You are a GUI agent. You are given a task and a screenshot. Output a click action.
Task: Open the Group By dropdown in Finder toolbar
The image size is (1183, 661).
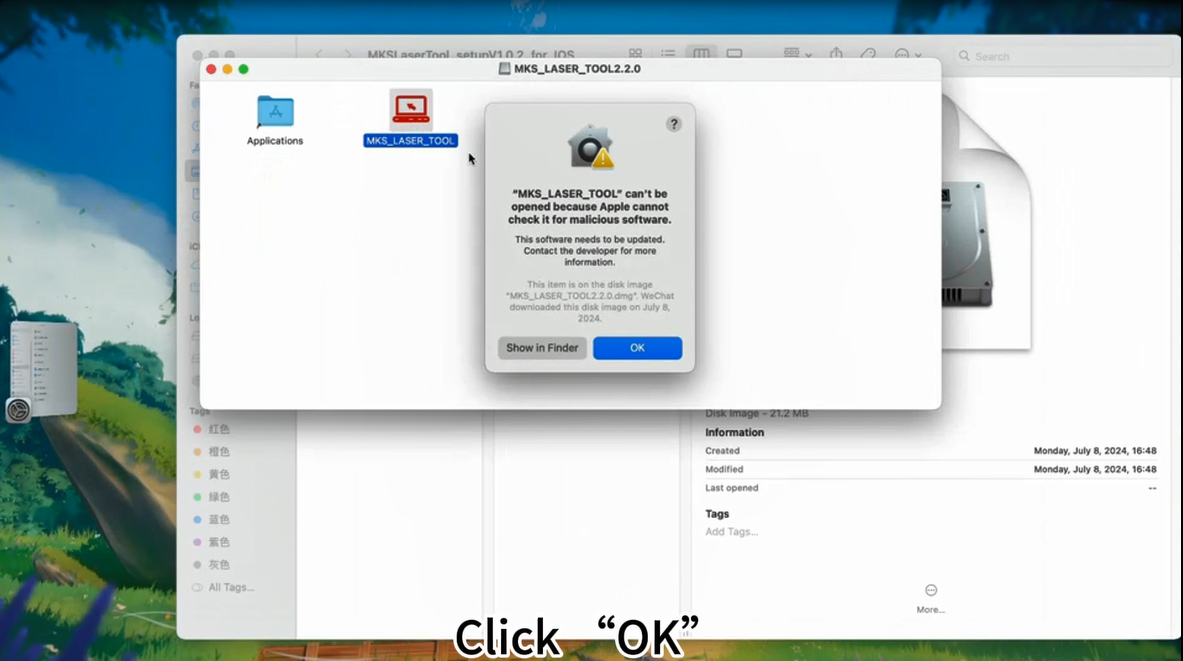click(x=797, y=54)
